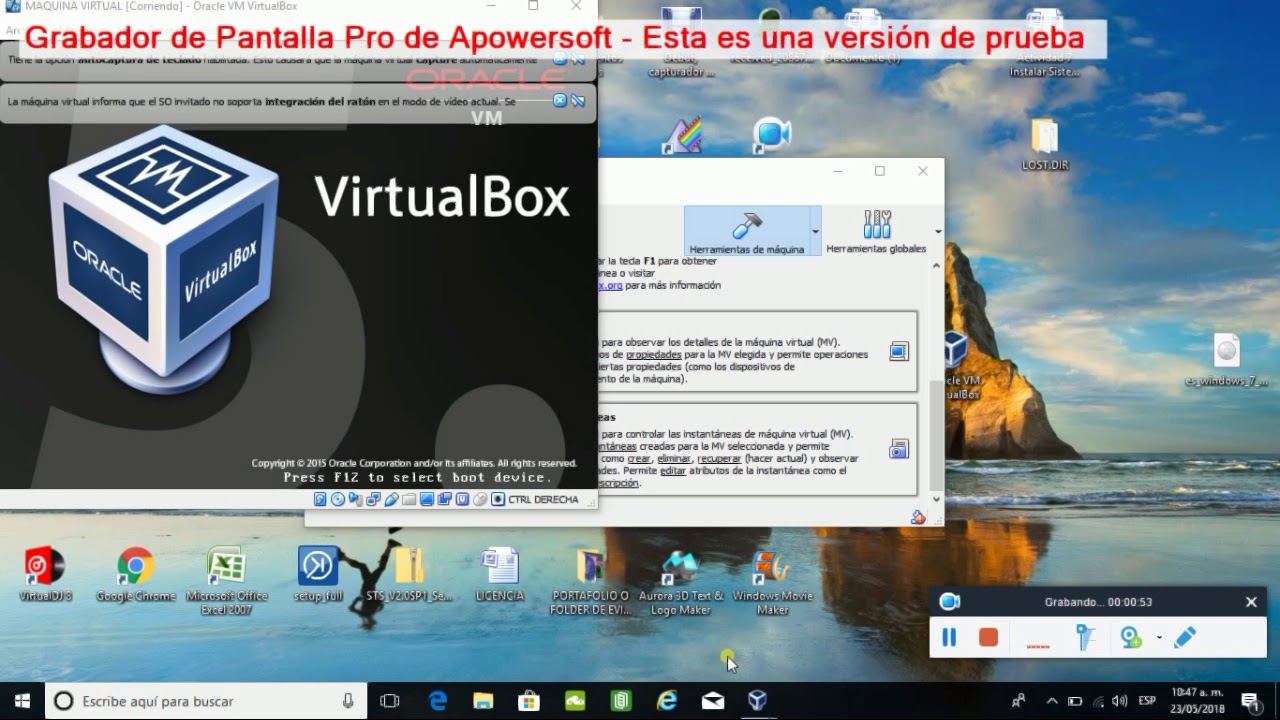Click the scroll down arrow in VirtualBox Manager
This screenshot has width=1280, height=720.
937,499
